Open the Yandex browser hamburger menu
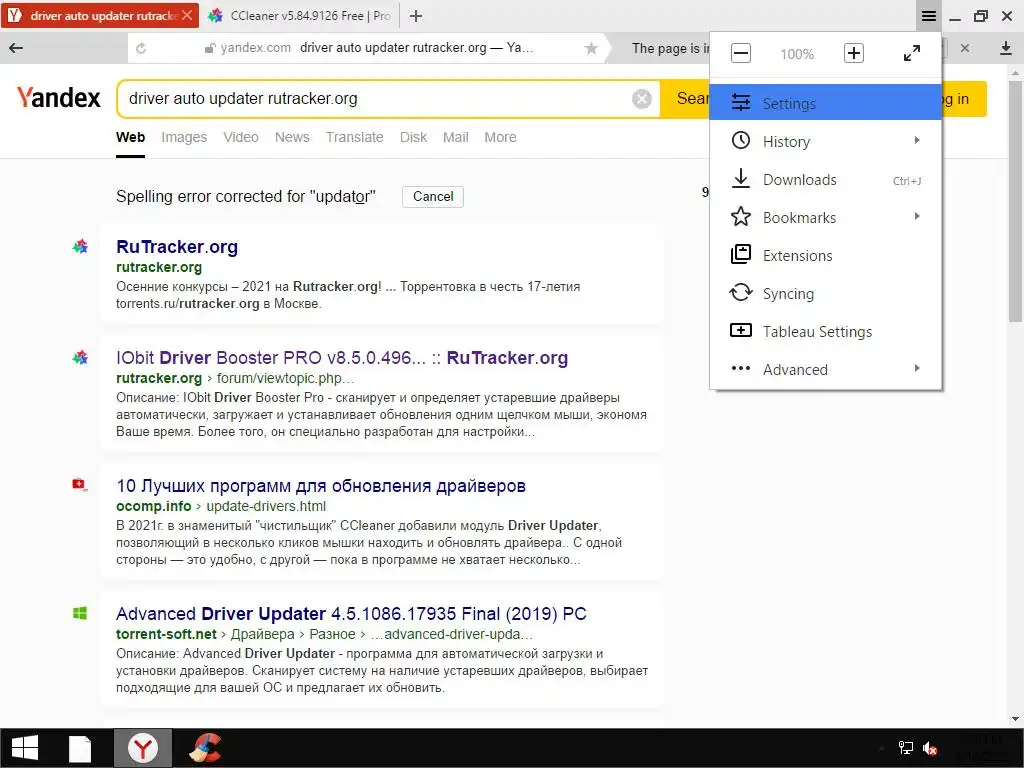 pyautogui.click(x=929, y=16)
